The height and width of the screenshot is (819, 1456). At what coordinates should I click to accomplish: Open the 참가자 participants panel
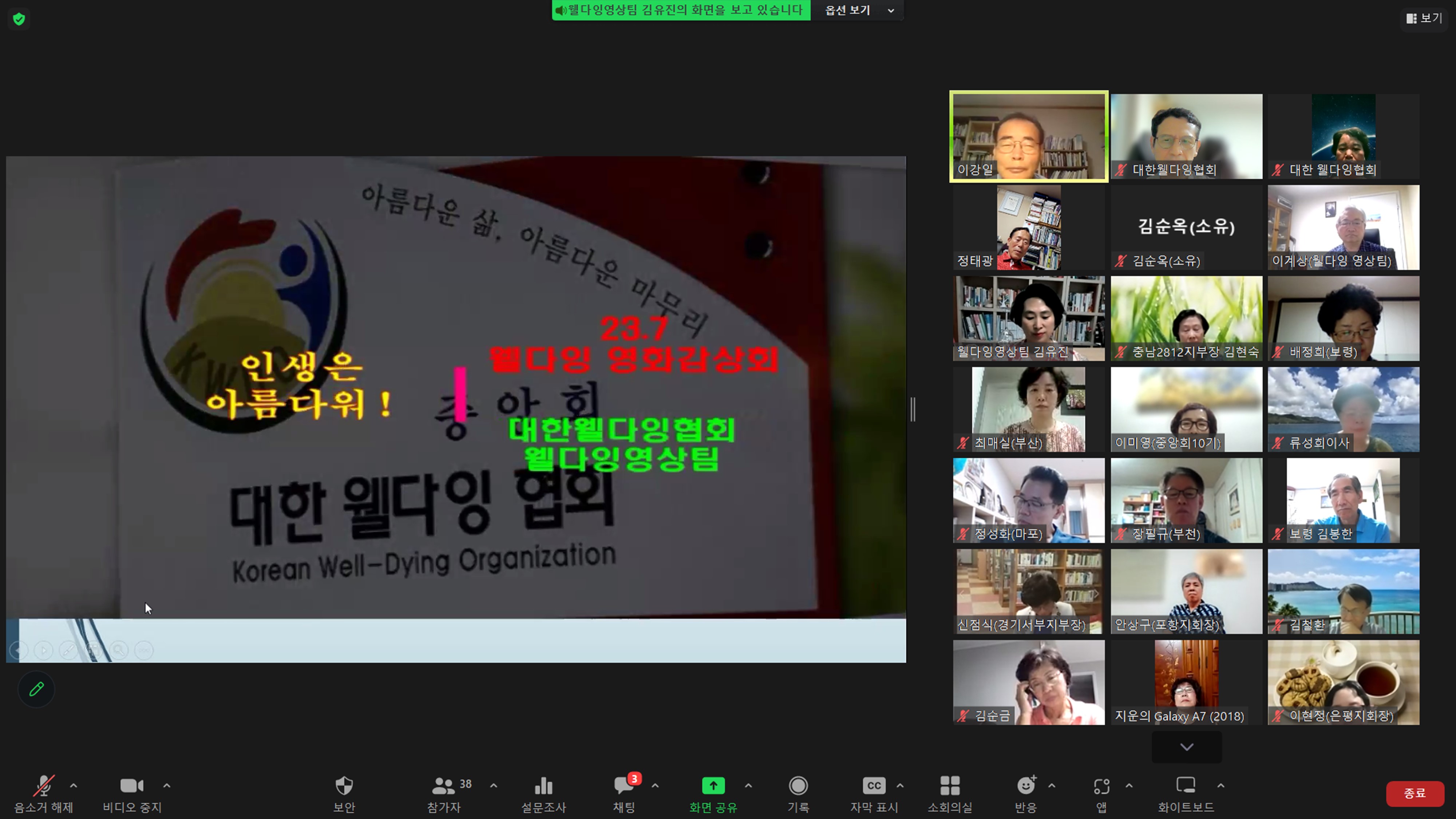(x=444, y=794)
